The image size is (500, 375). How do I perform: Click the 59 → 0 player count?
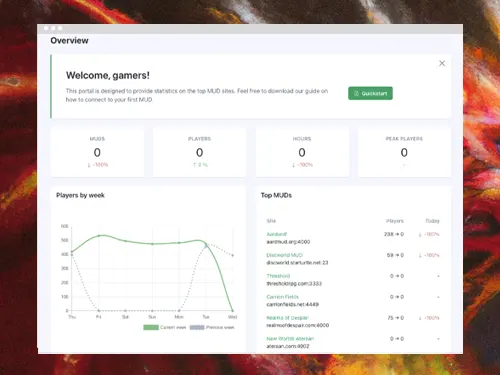coord(395,255)
